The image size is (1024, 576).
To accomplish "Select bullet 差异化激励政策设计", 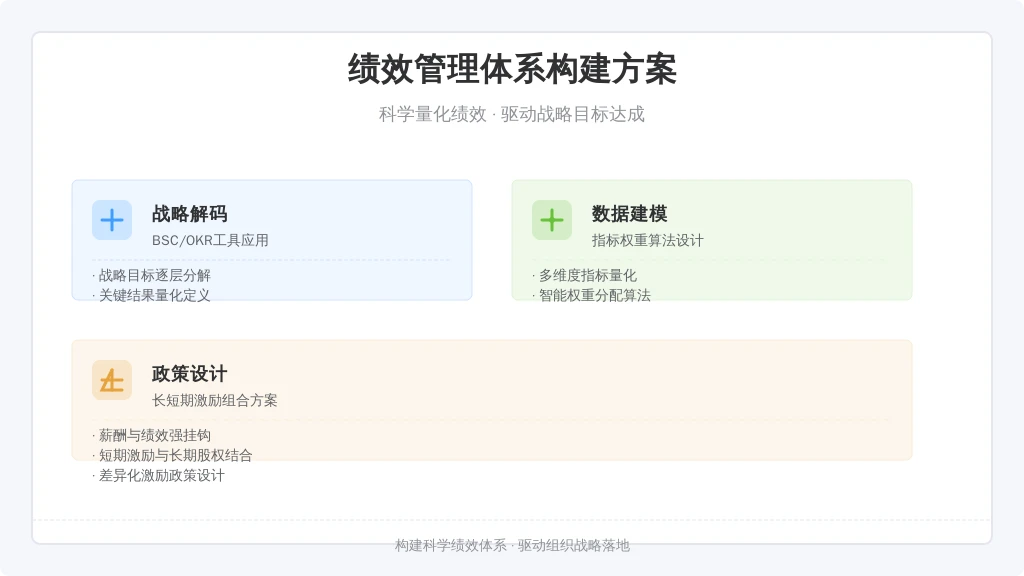I will tap(159, 475).
